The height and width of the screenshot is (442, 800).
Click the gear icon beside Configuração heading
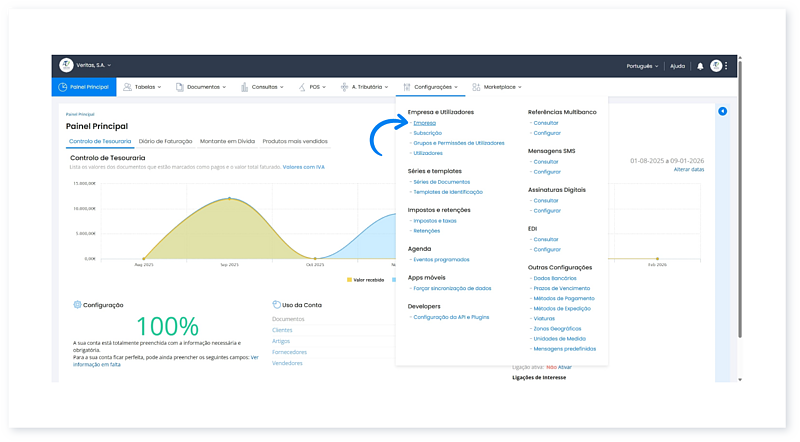(x=77, y=304)
